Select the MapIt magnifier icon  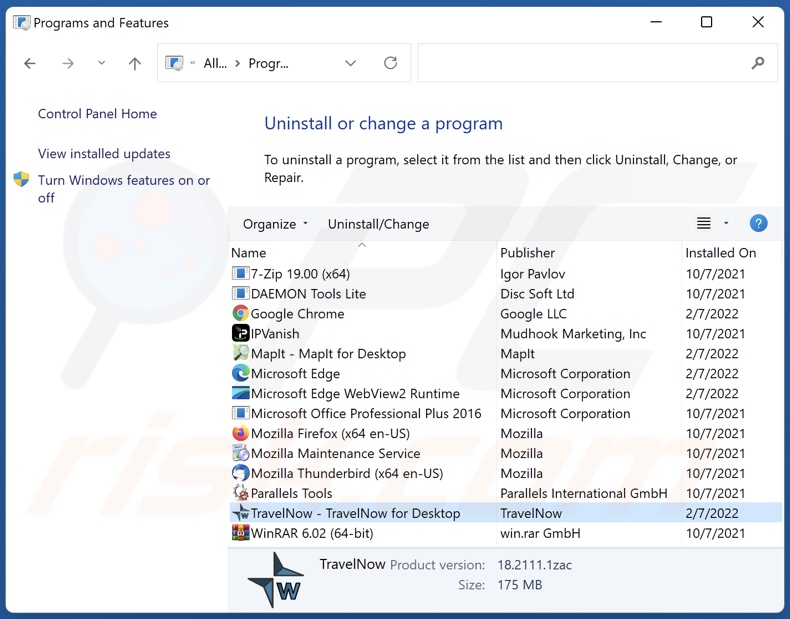pyautogui.click(x=240, y=353)
